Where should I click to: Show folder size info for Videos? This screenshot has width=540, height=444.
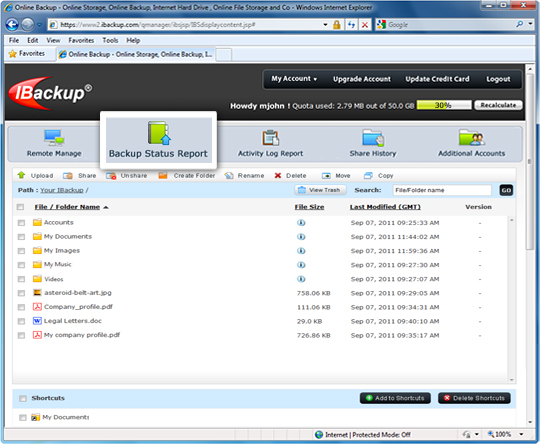(x=301, y=279)
